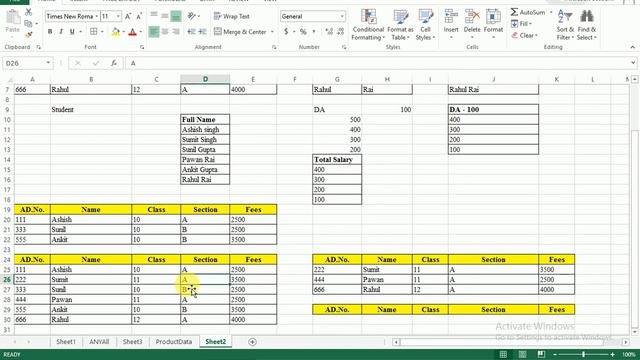640x360 pixels.
Task: Select Middle Align icon
Action: click(x=165, y=16)
